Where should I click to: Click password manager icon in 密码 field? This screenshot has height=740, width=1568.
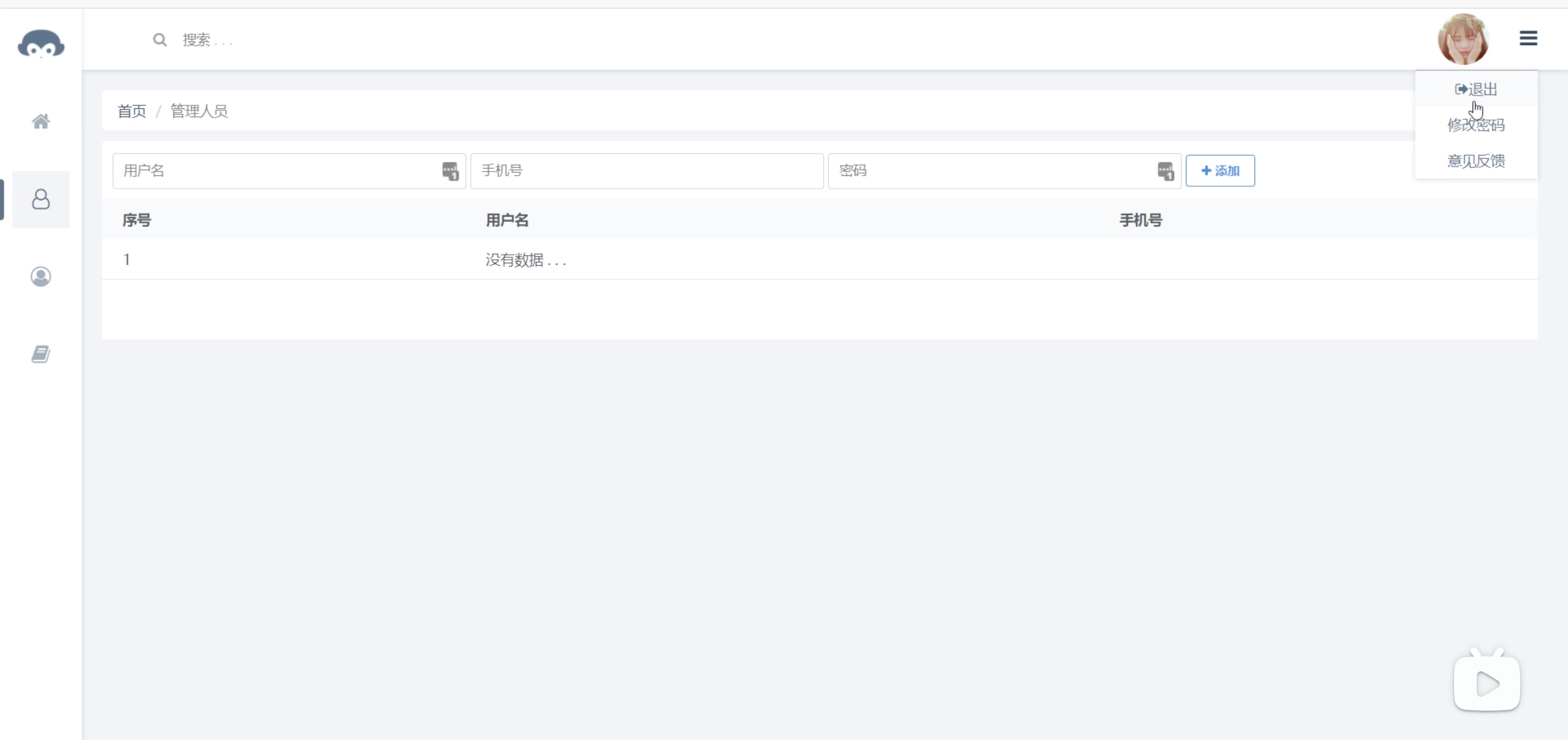pos(1166,171)
